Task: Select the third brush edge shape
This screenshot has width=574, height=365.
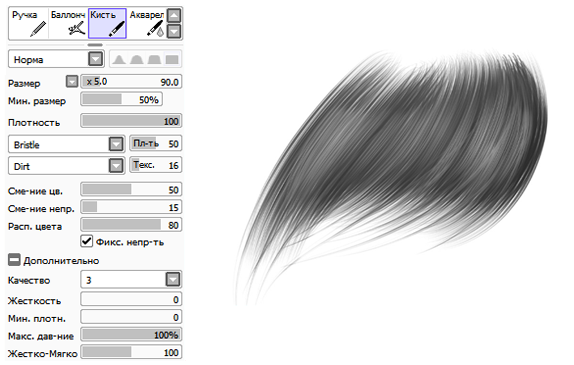Action: (x=154, y=59)
